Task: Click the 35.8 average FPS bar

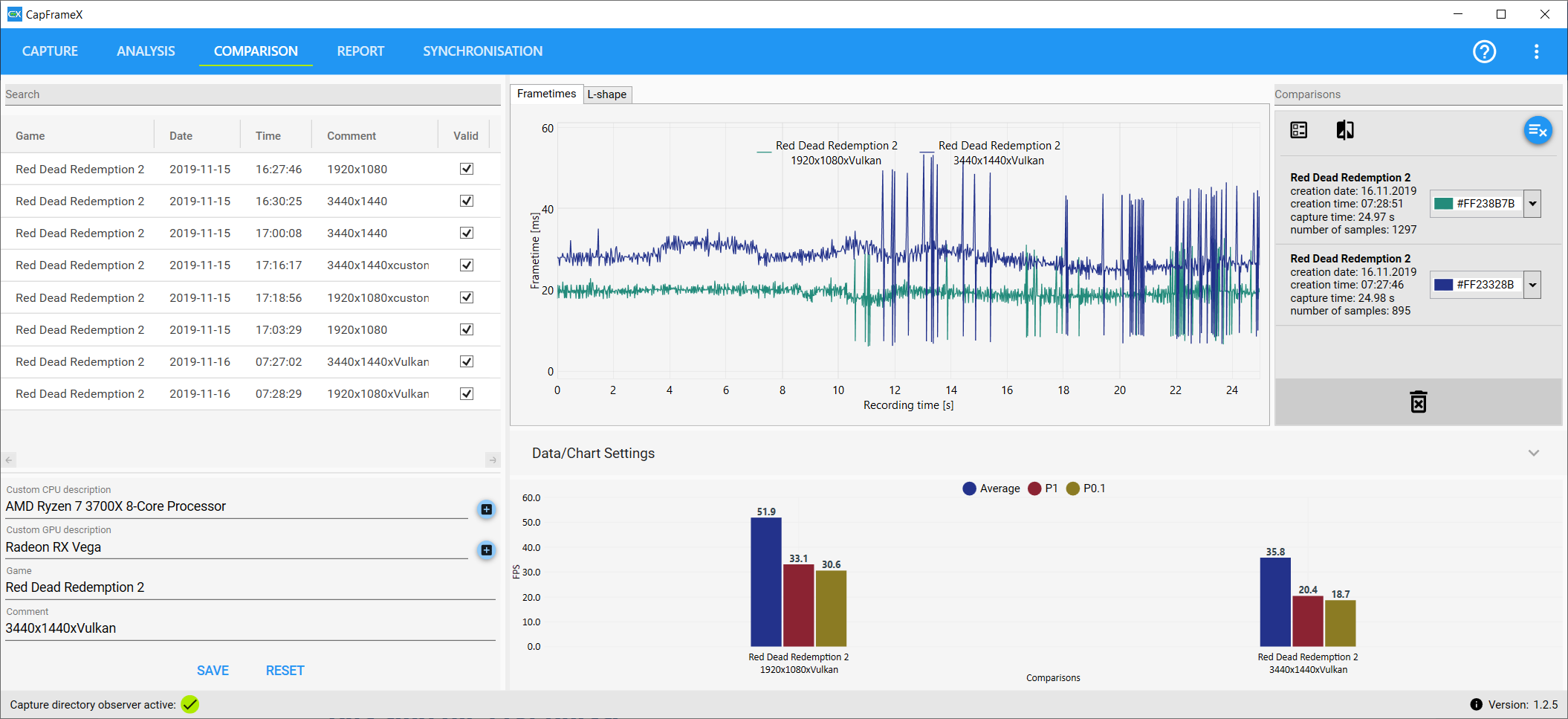Action: click(1275, 602)
